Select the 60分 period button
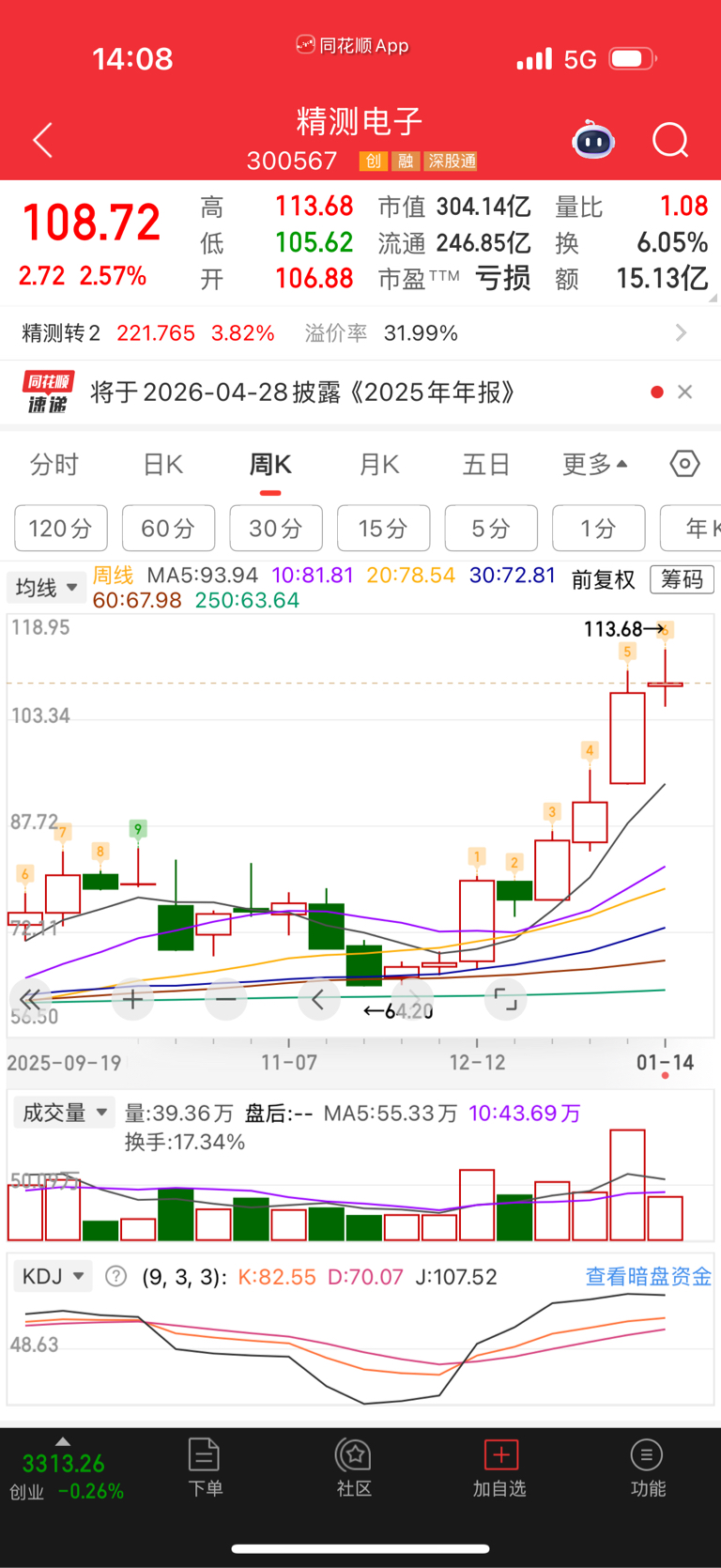721x1568 pixels. (x=168, y=529)
